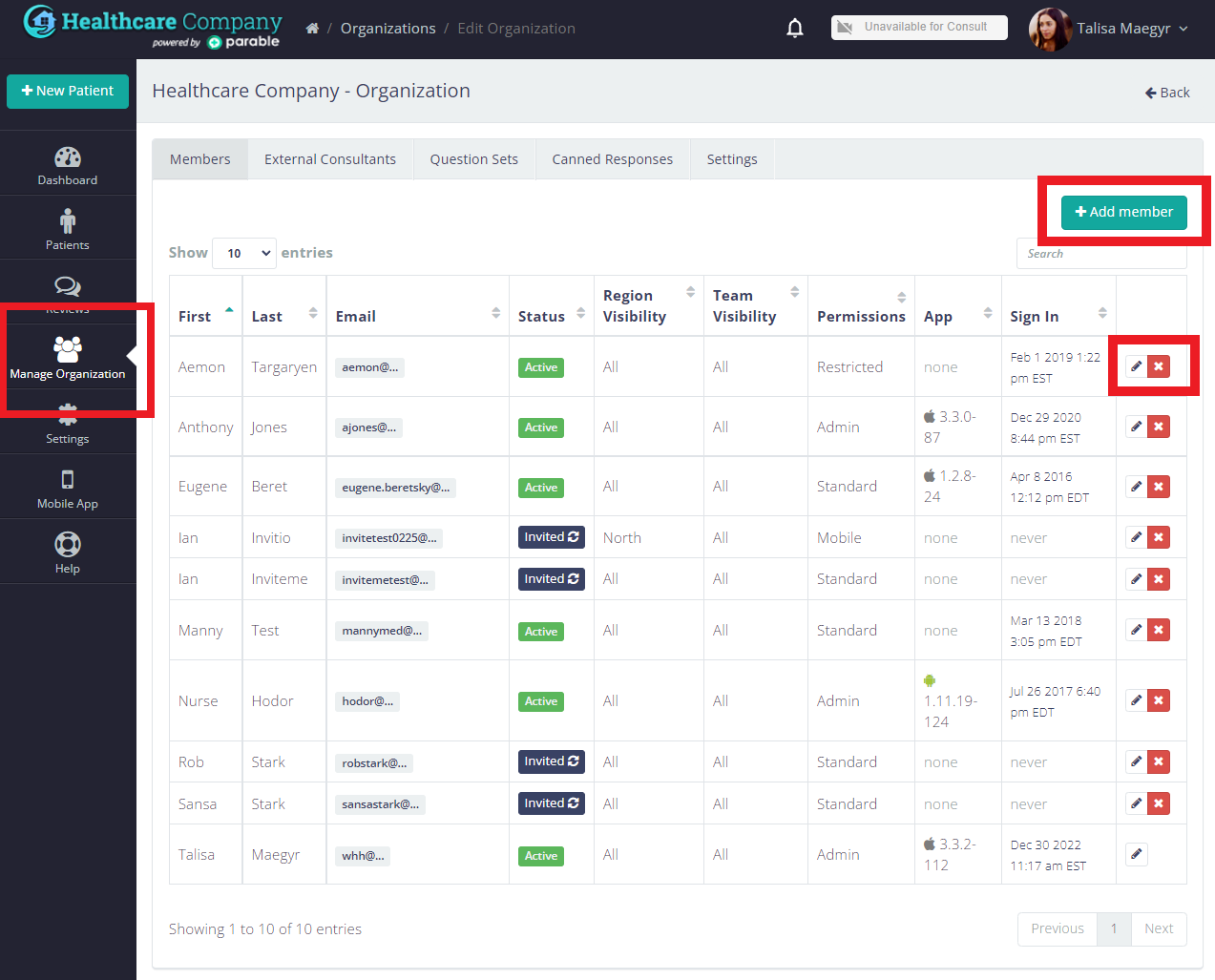Edit member Aemon Targaryen
1215x980 pixels.
pos(1136,366)
